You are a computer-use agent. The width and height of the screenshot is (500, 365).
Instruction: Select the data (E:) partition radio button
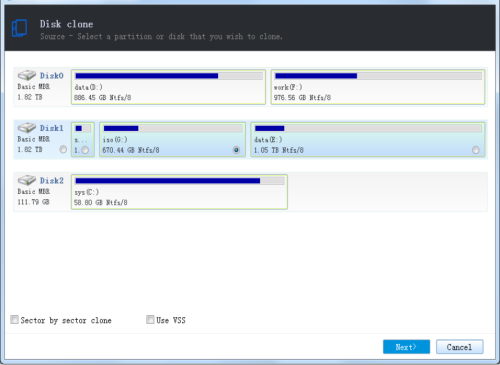point(476,150)
